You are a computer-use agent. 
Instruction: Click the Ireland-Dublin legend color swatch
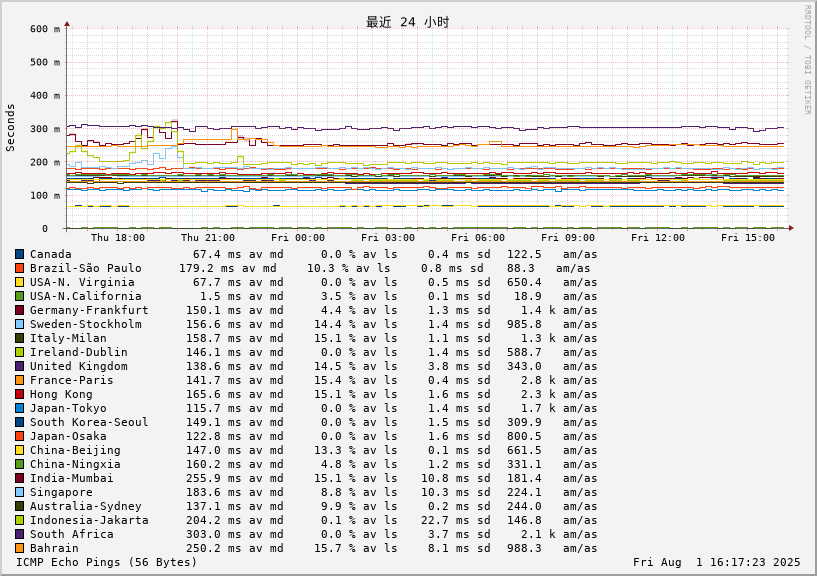(x=19, y=352)
